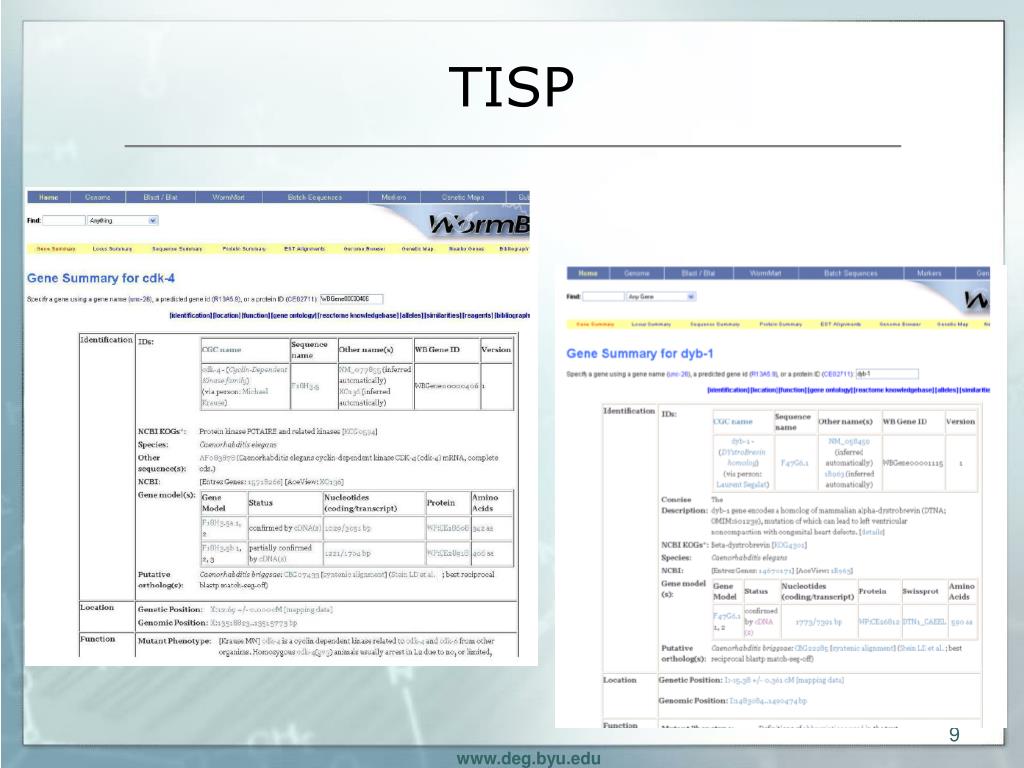Jump to [reactome knowledgebase] in dyb-1 page
The width and height of the screenshot is (1024, 768).
tap(893, 390)
